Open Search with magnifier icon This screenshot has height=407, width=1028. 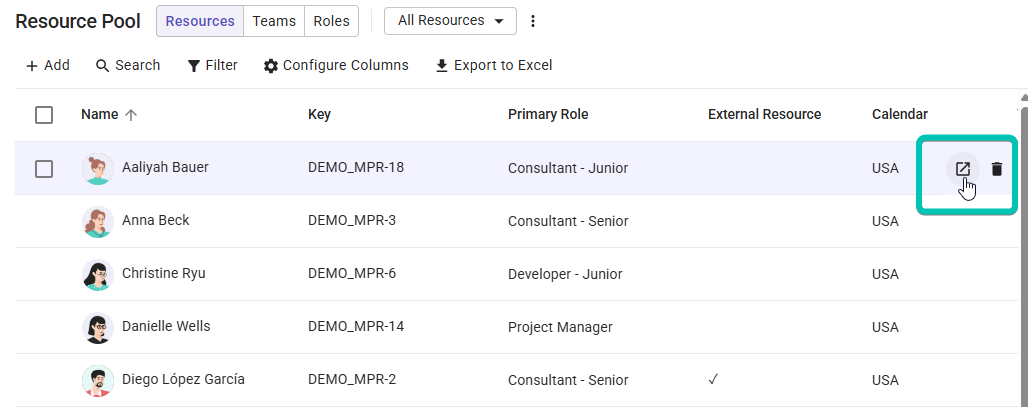(128, 66)
